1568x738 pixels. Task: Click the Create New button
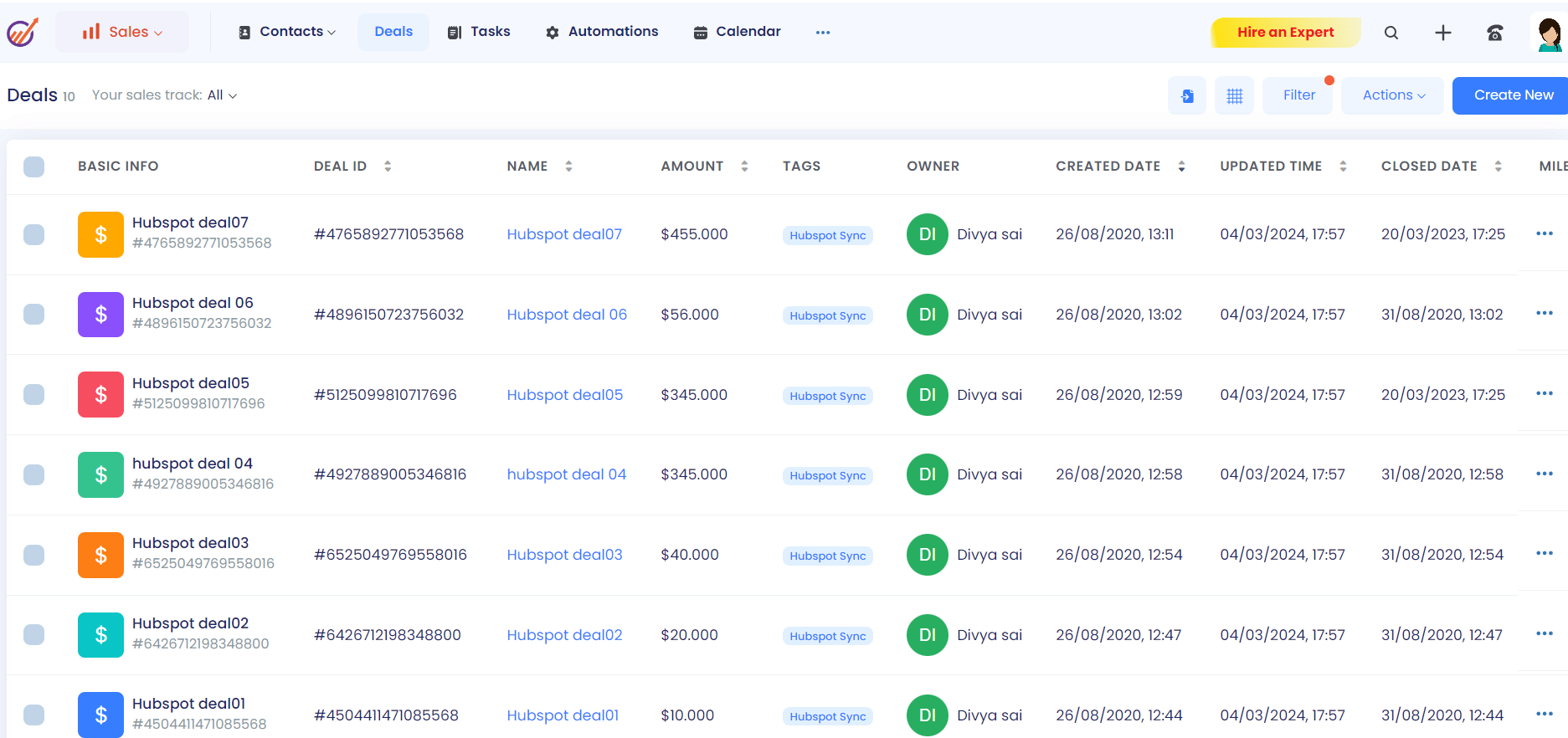tap(1512, 95)
